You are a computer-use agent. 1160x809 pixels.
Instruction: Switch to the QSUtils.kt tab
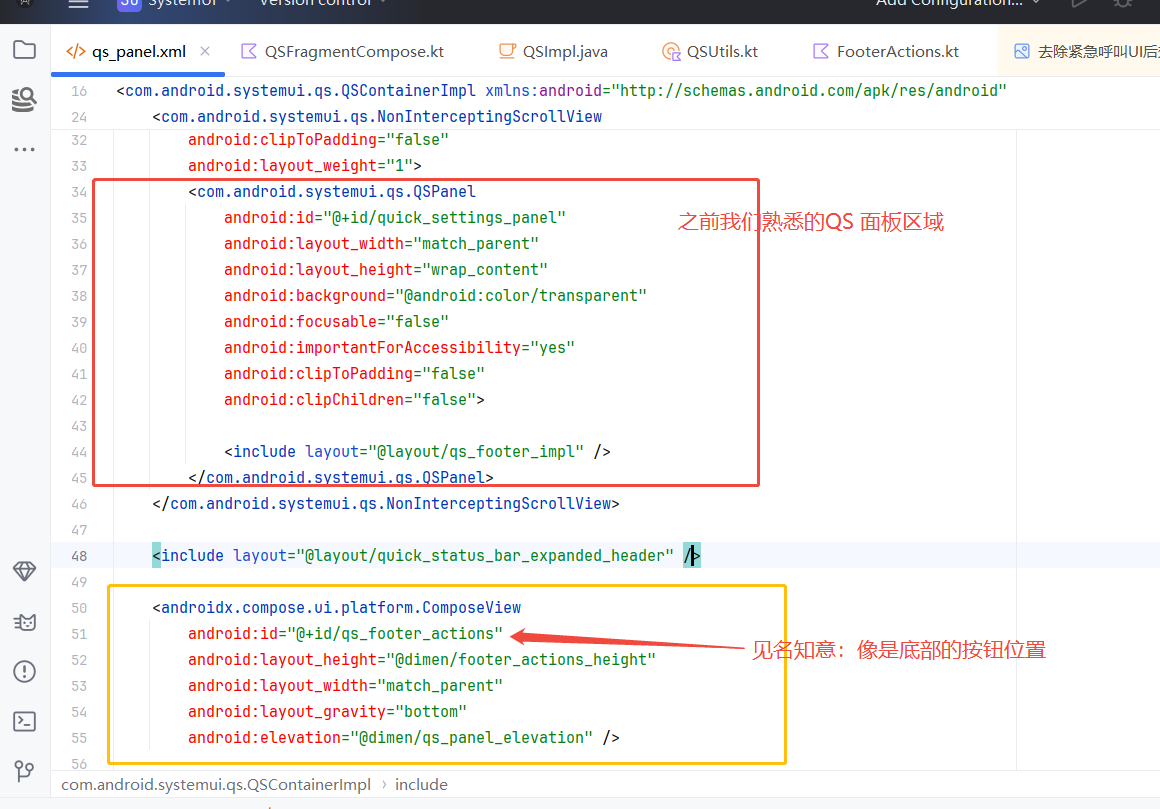[709, 52]
